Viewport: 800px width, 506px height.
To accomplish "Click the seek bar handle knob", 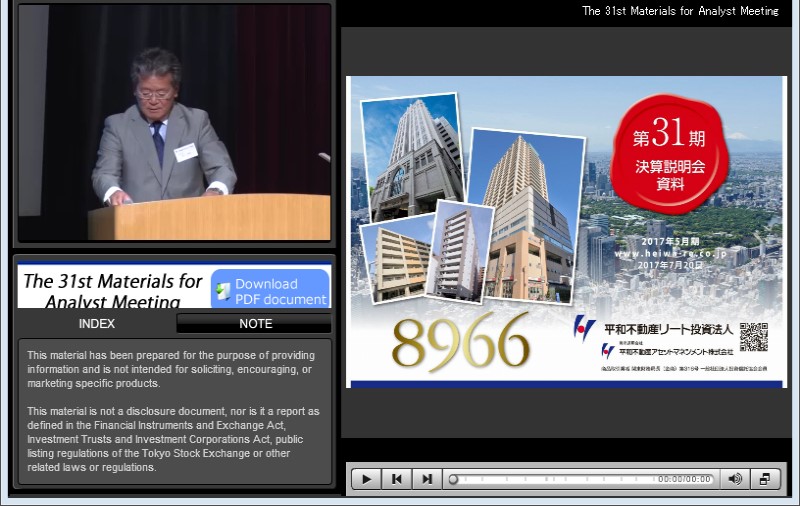I will pyautogui.click(x=453, y=479).
